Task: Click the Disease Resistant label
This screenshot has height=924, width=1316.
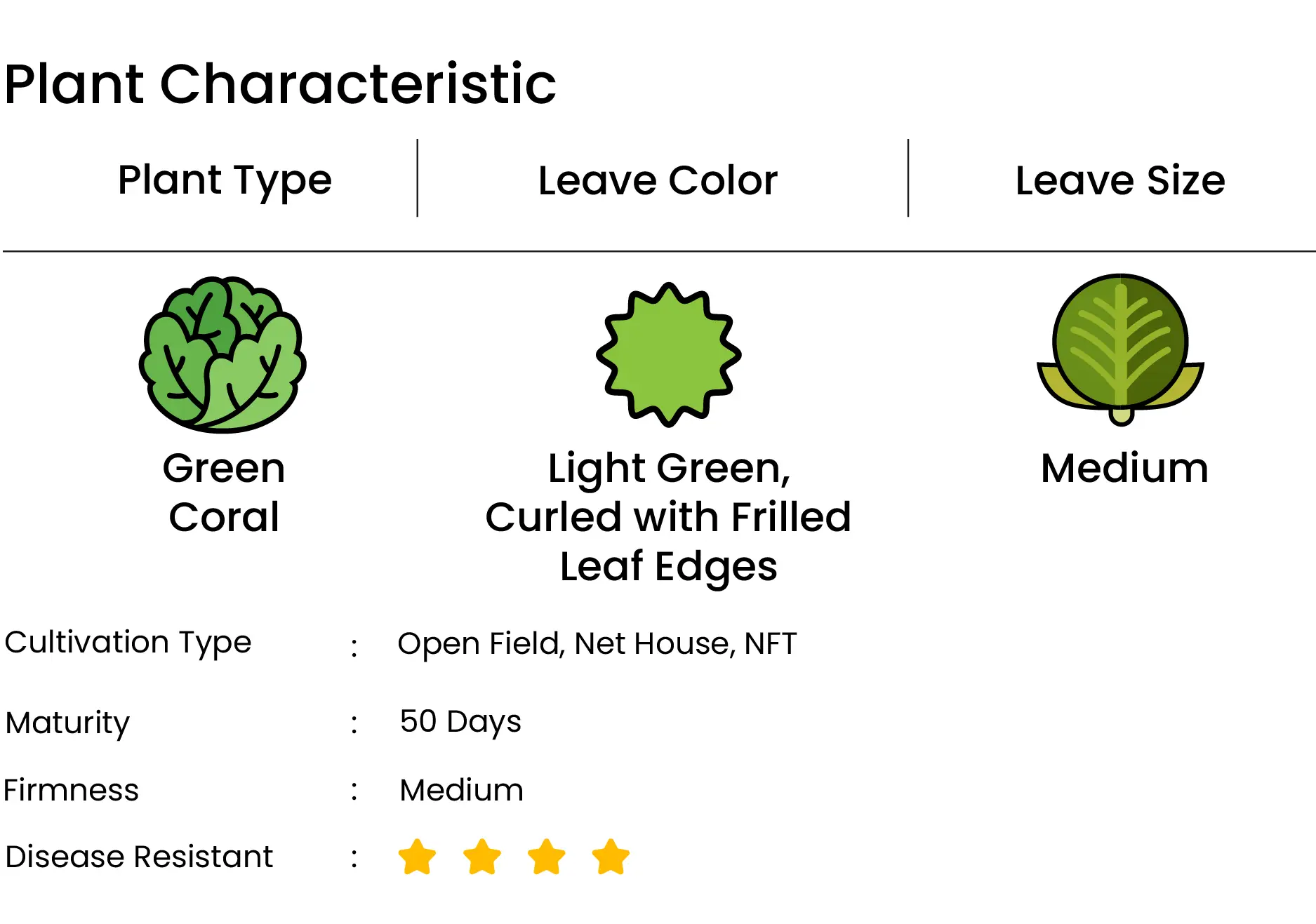Action: click(x=139, y=857)
